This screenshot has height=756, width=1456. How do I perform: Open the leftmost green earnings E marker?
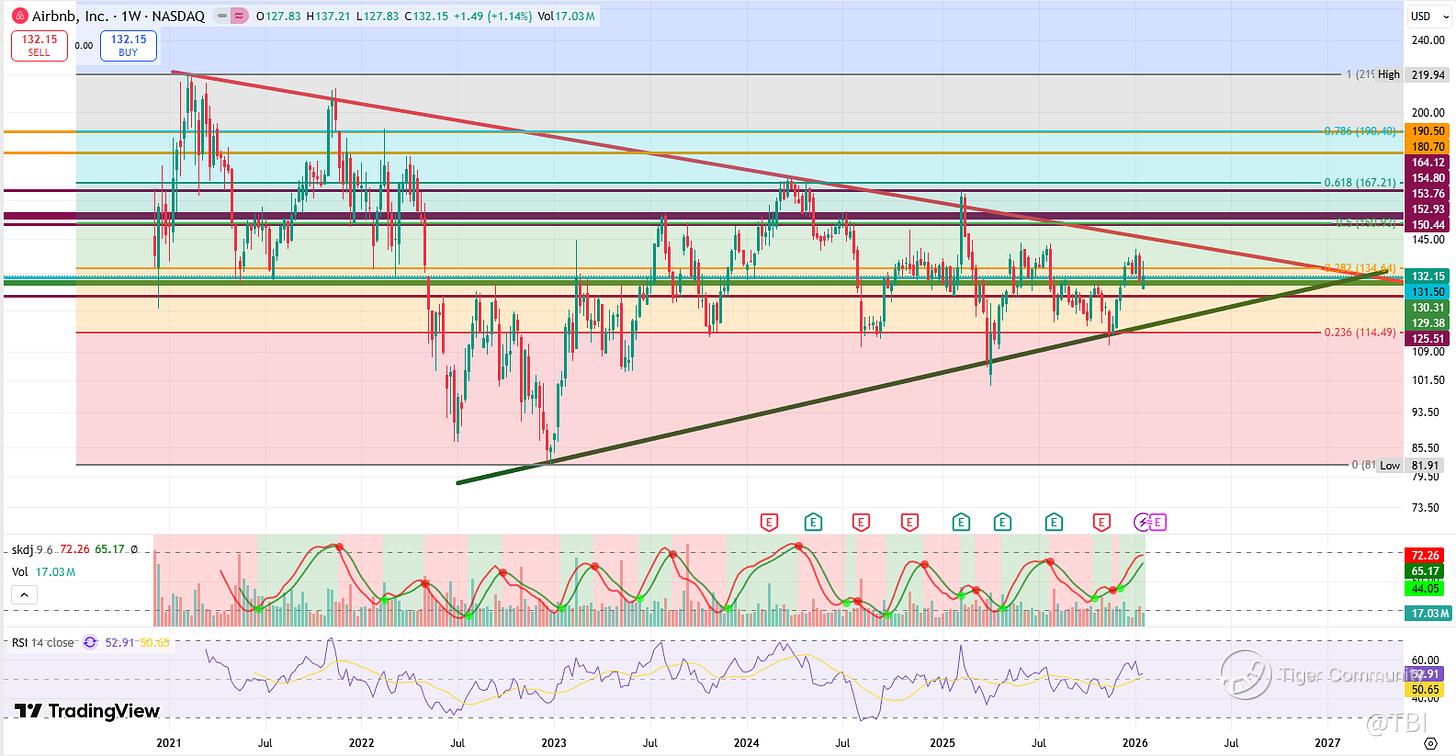pyautogui.click(x=813, y=521)
